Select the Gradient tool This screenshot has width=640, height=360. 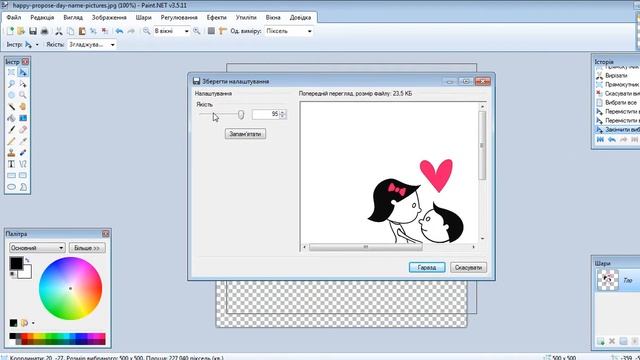coord(23,118)
